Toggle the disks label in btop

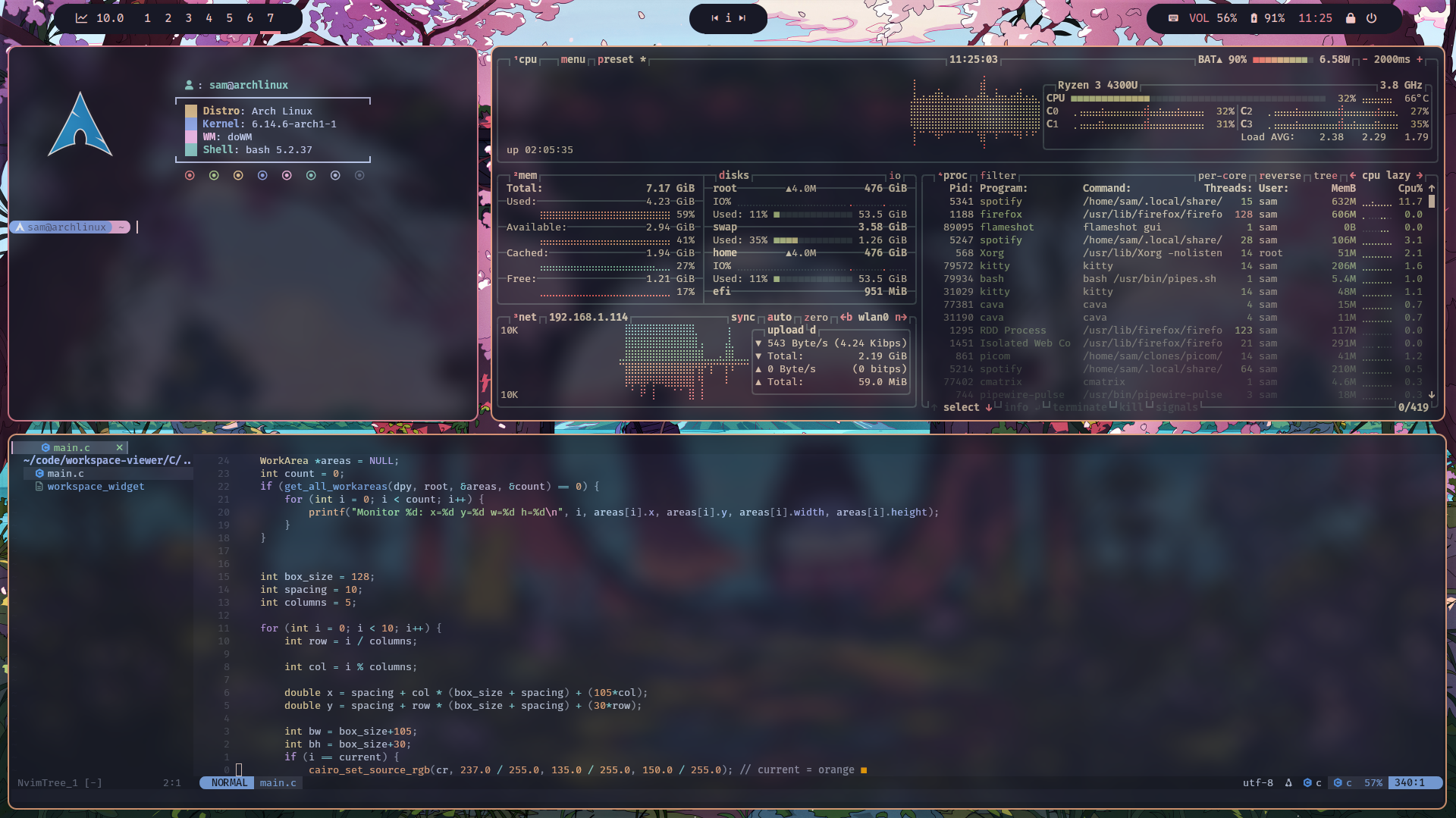[x=734, y=175]
